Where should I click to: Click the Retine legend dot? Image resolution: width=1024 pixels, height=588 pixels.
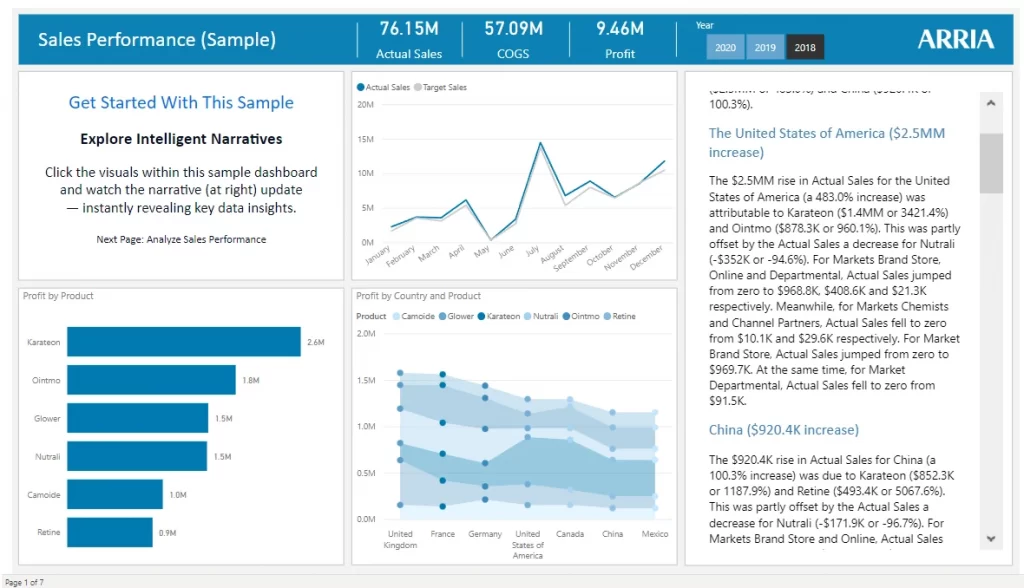(x=607, y=316)
